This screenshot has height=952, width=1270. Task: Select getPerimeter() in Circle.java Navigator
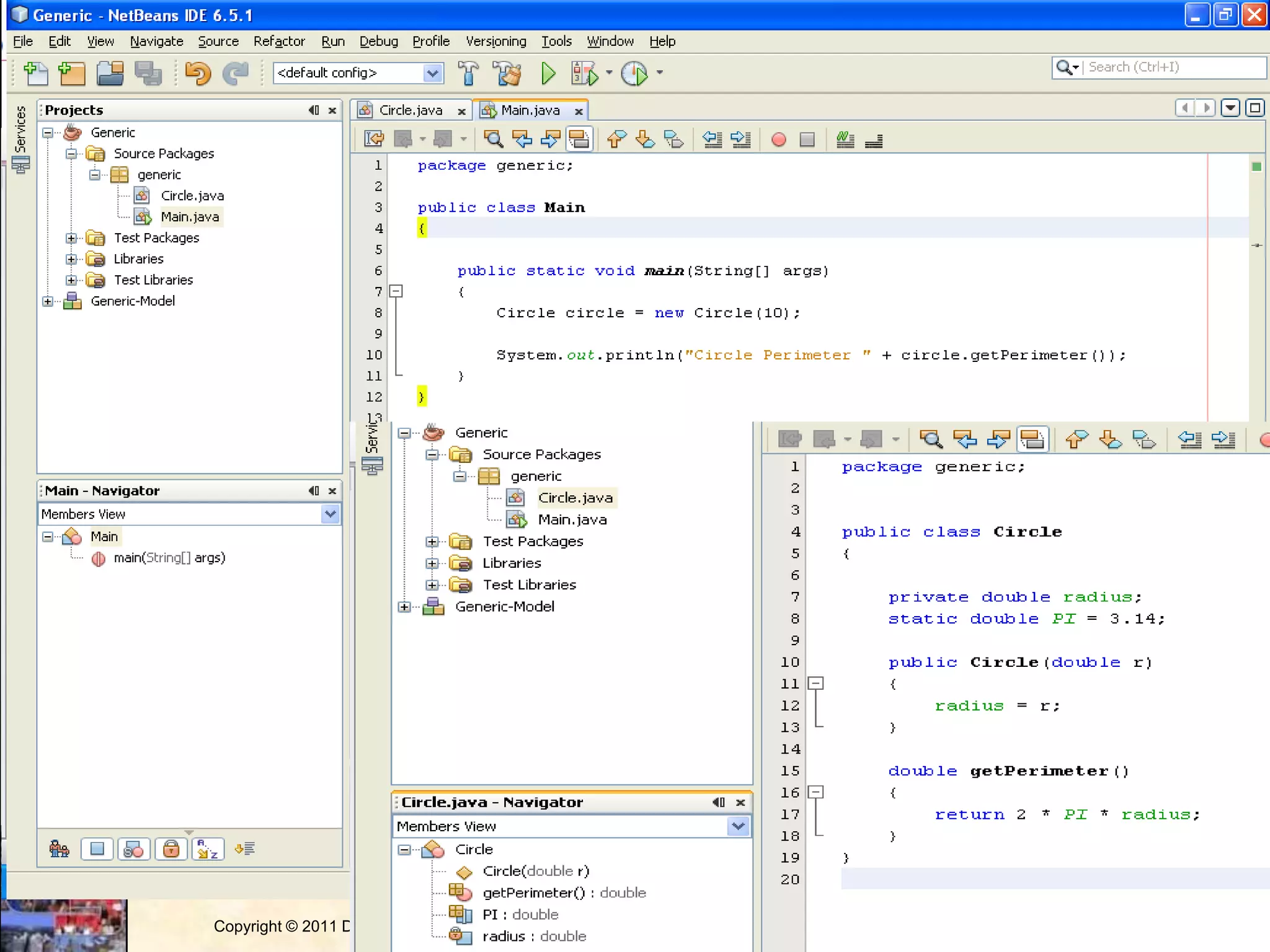pos(564,893)
